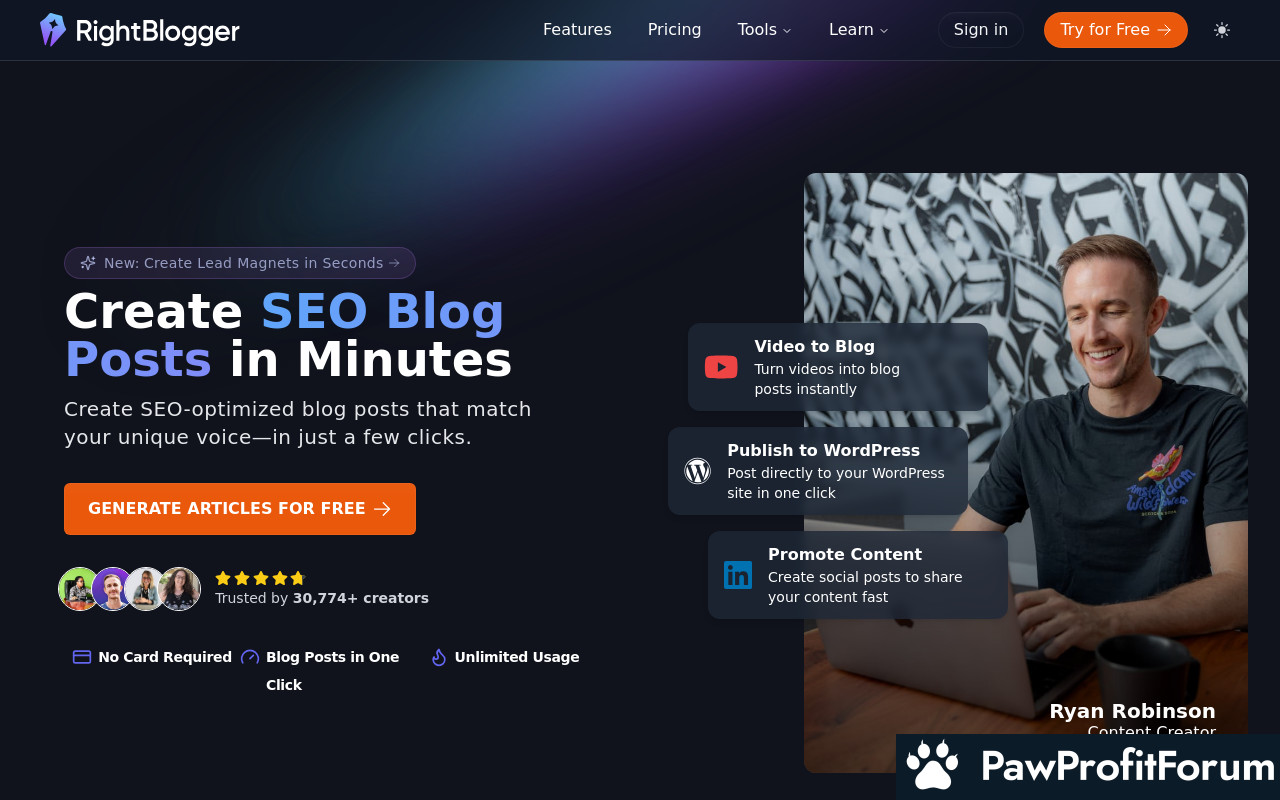Click the speedometer icon beside Blog Posts in One Click
The image size is (1280, 800).
250,657
